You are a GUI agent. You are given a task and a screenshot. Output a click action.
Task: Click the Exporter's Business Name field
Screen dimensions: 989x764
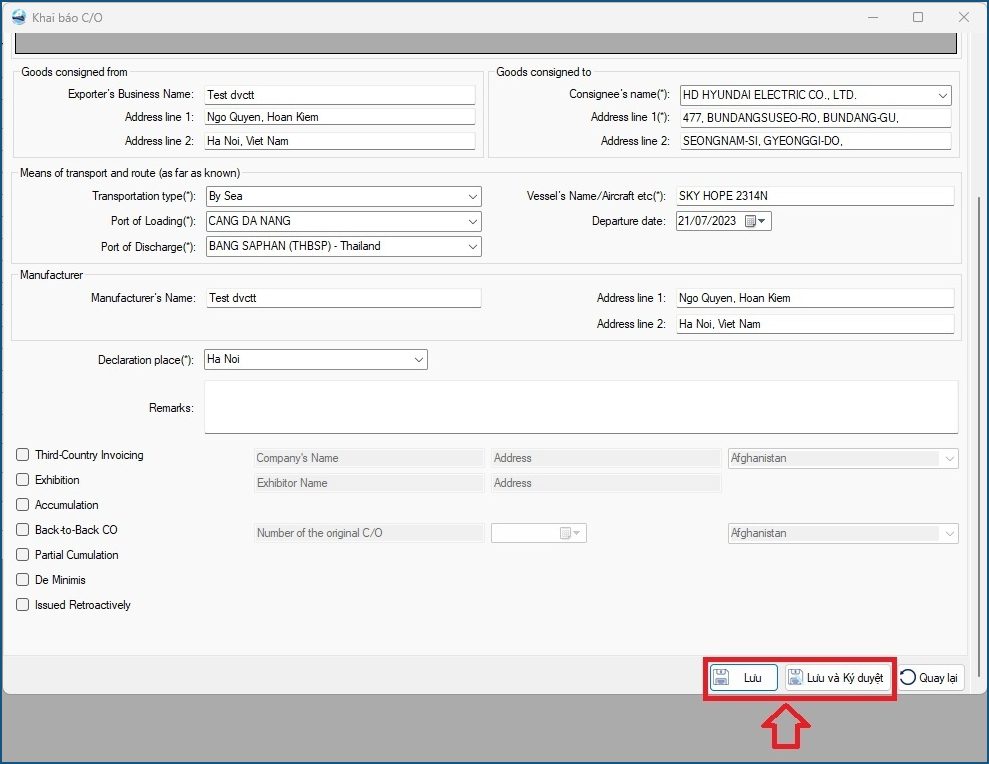(x=339, y=95)
